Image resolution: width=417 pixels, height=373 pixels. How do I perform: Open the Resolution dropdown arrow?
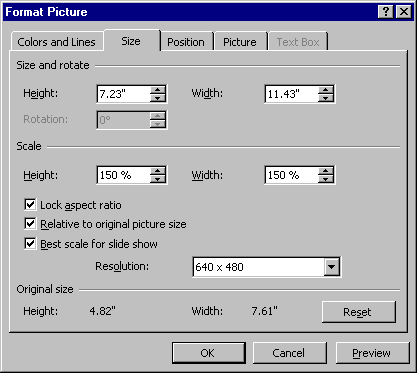332,267
